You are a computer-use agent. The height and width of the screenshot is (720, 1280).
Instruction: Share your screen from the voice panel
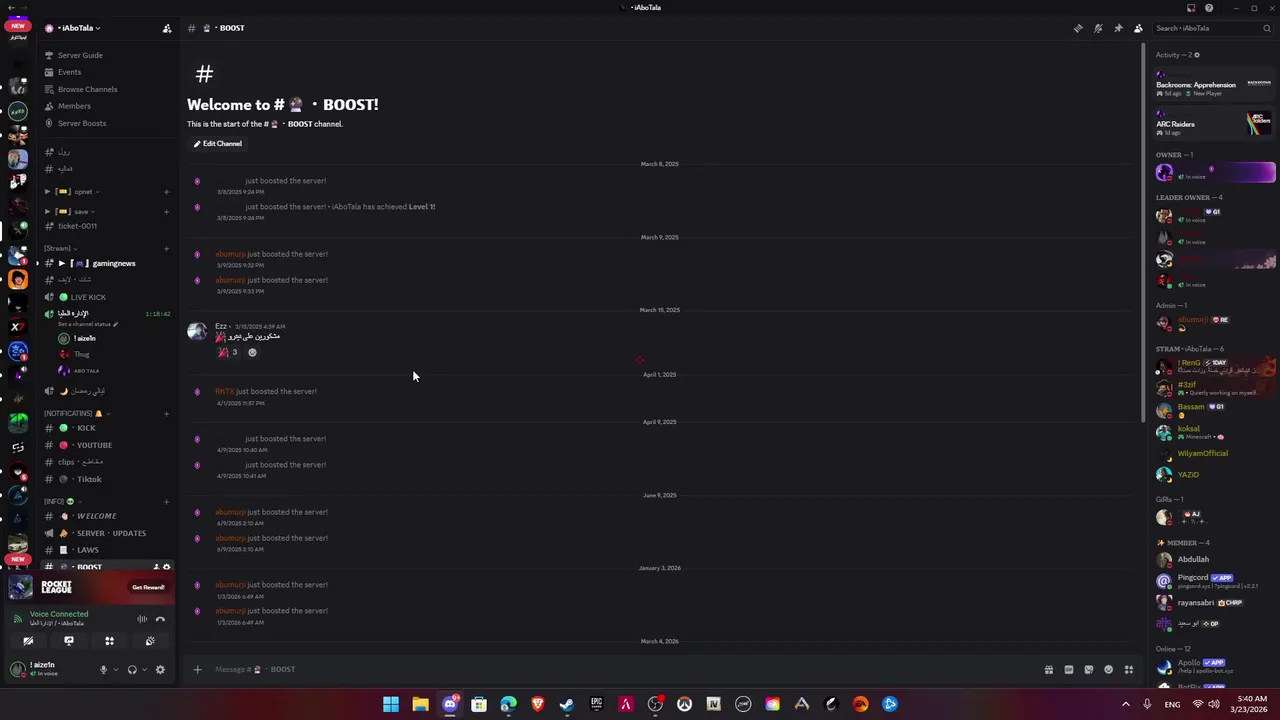pyautogui.click(x=69, y=641)
